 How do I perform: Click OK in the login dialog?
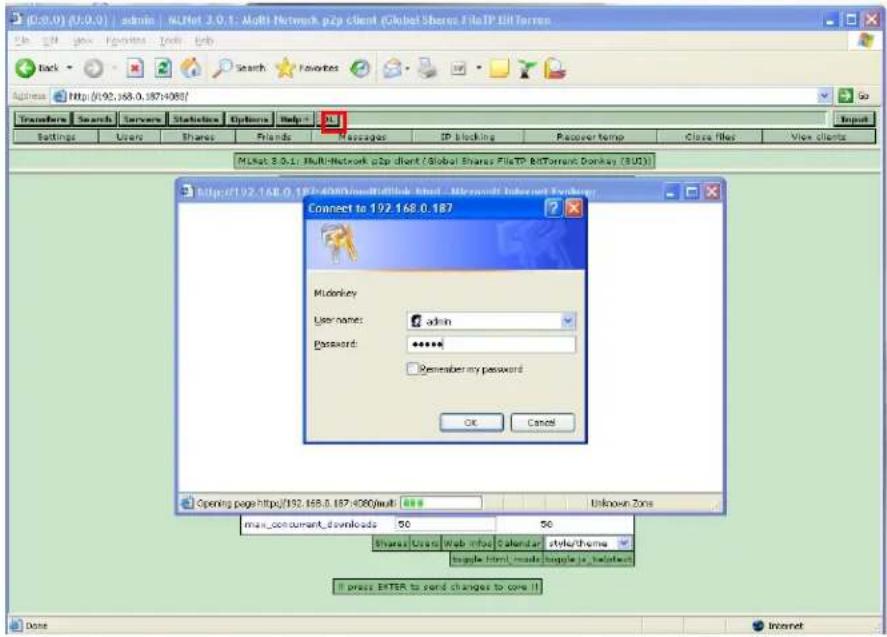tap(471, 423)
